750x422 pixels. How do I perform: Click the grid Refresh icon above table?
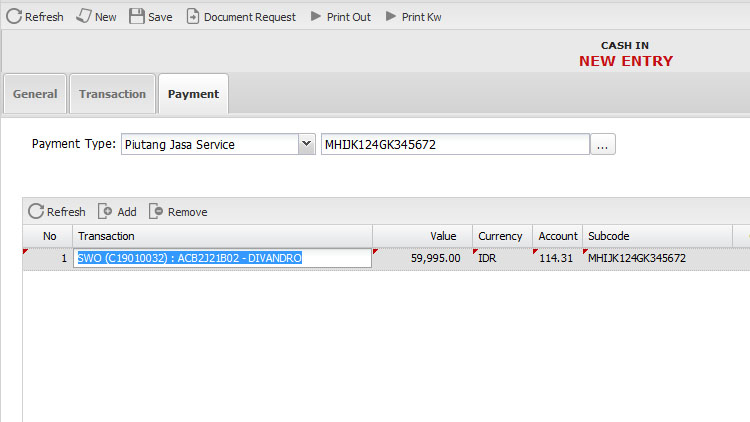coord(36,211)
